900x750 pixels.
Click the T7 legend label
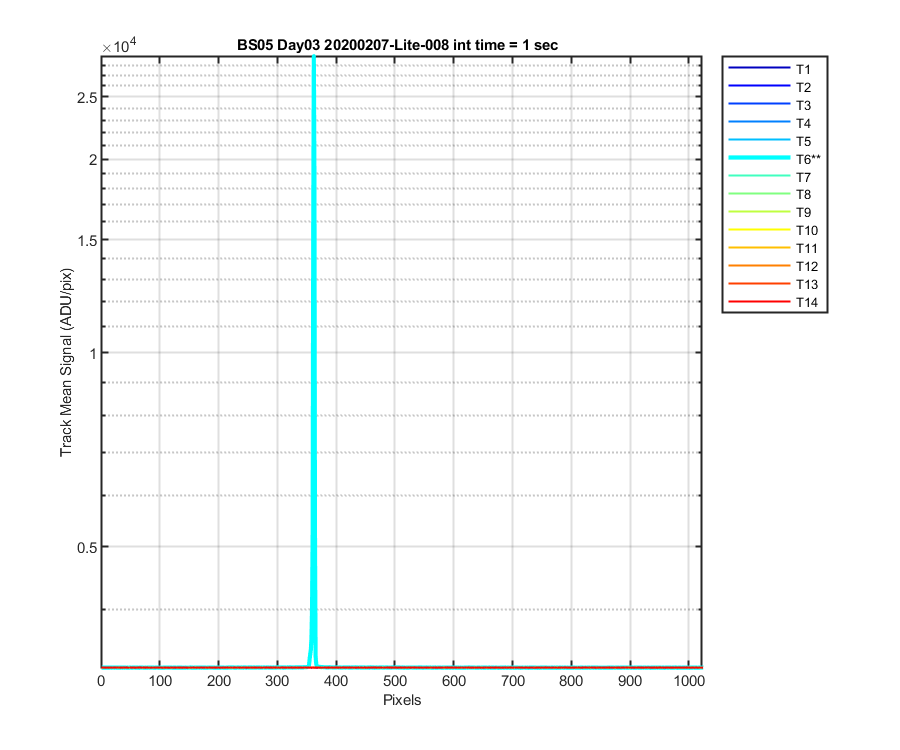pos(803,177)
